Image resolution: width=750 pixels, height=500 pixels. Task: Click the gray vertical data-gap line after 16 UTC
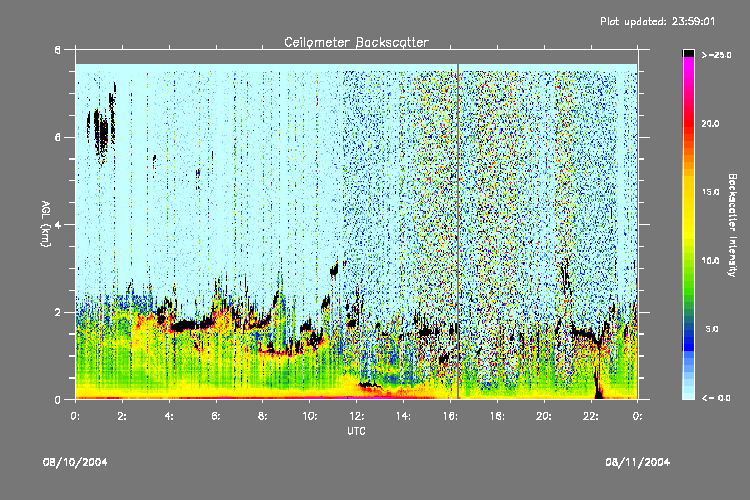point(458,231)
